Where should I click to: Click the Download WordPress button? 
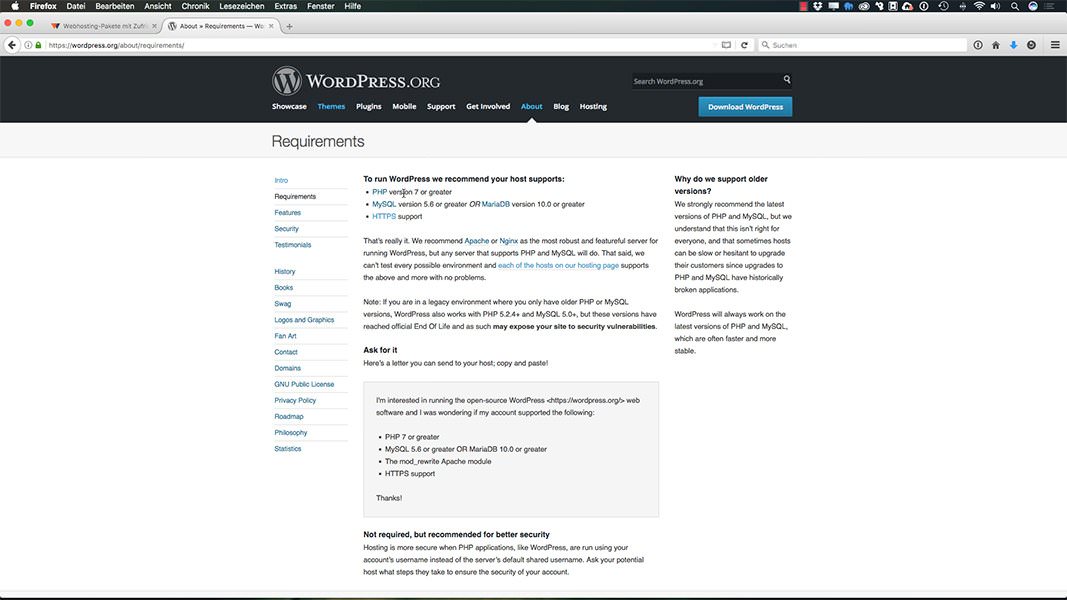coord(745,107)
